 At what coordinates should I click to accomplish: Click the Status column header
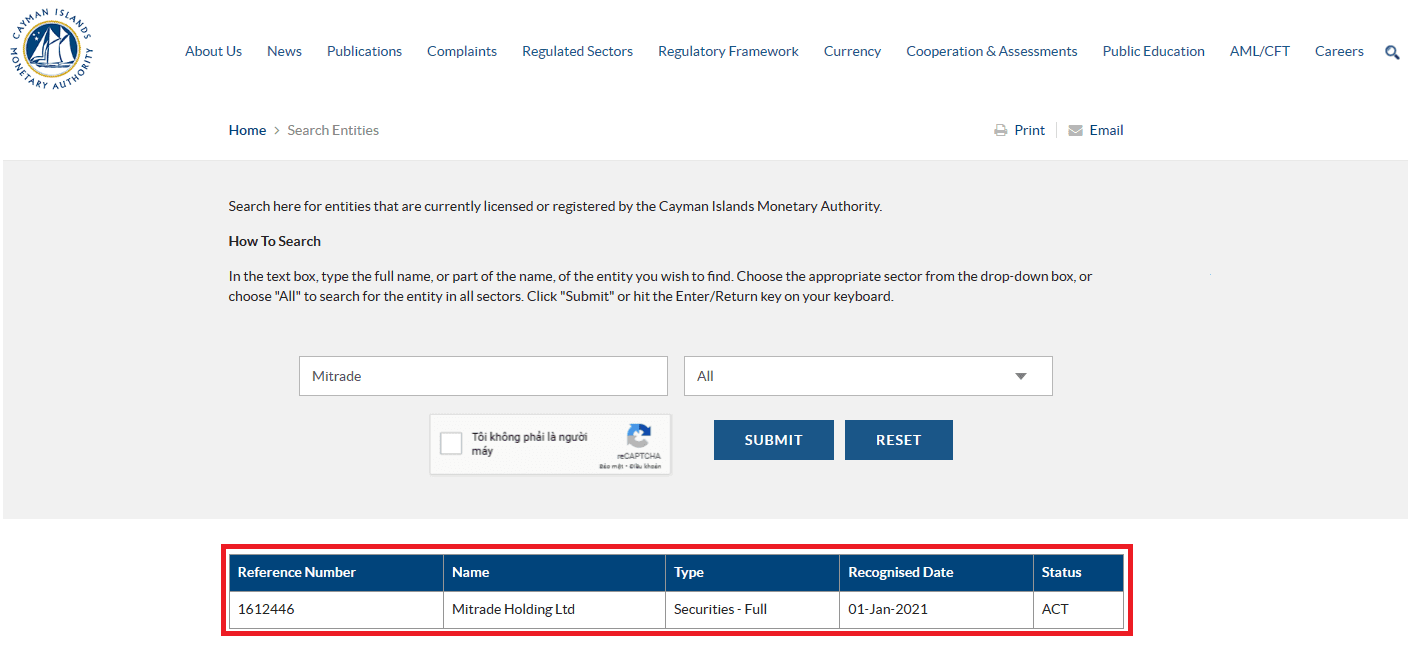[x=1078, y=573]
